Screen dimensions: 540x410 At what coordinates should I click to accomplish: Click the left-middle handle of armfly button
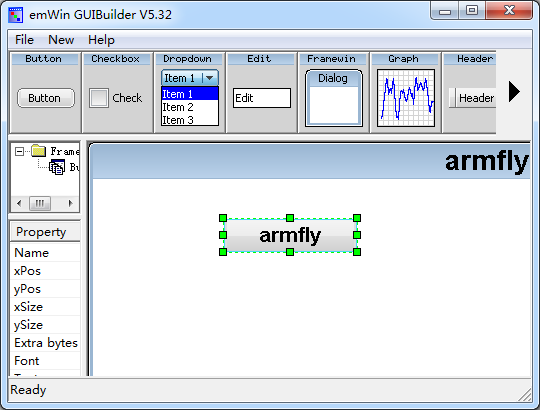[x=223, y=235]
